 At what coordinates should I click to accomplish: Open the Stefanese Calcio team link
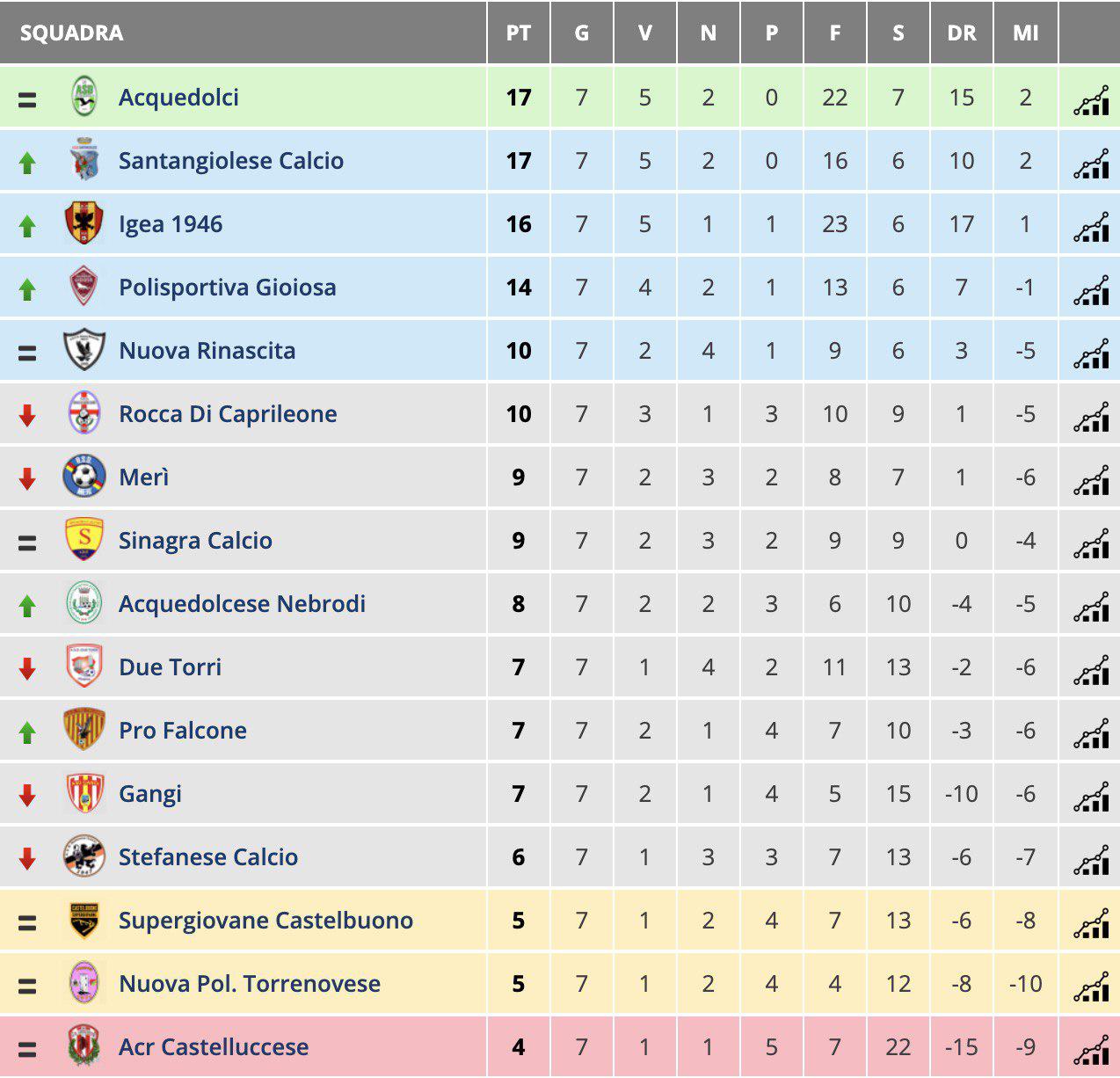point(208,857)
